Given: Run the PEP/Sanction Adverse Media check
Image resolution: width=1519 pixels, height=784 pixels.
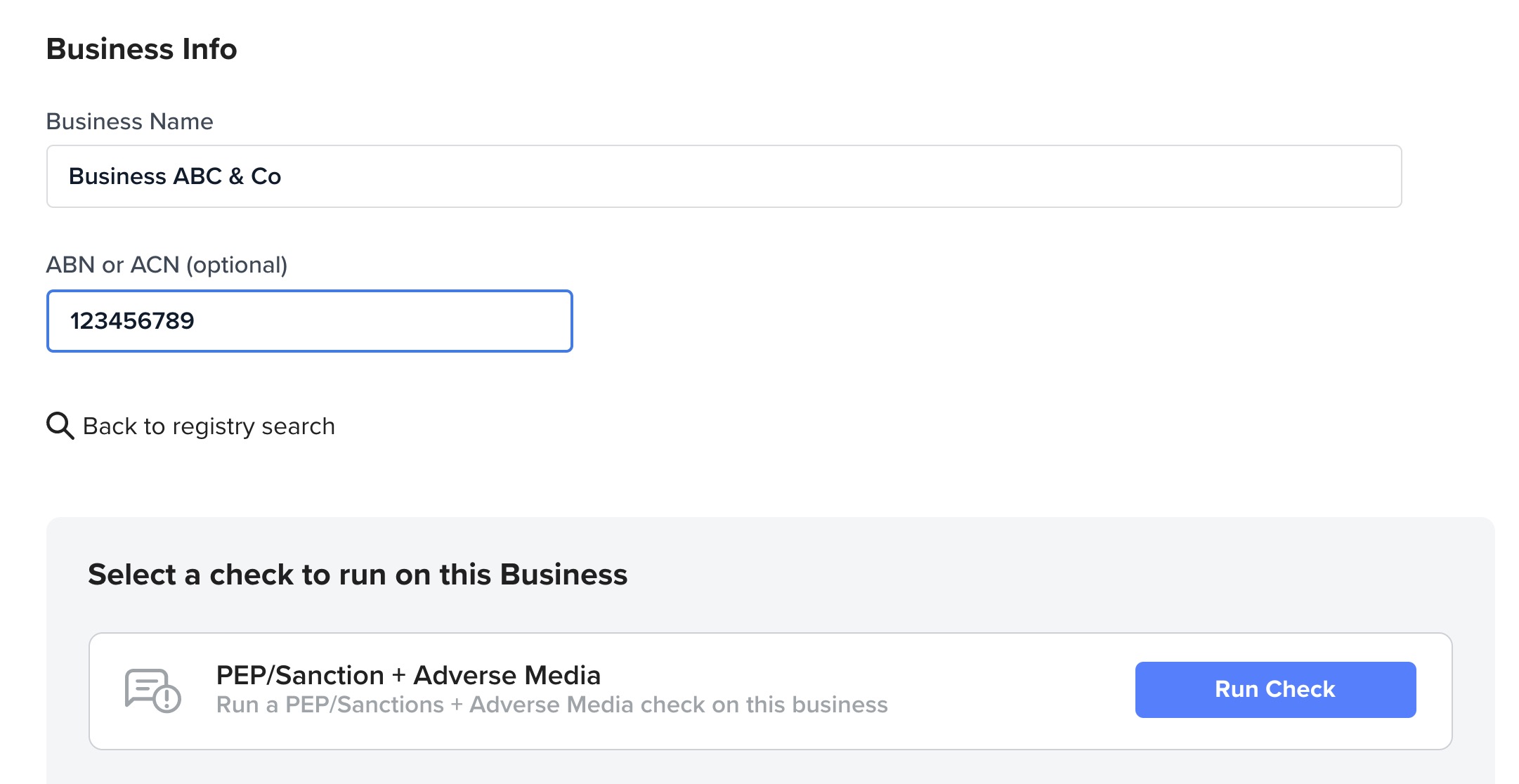Looking at the screenshot, I should [1275, 689].
